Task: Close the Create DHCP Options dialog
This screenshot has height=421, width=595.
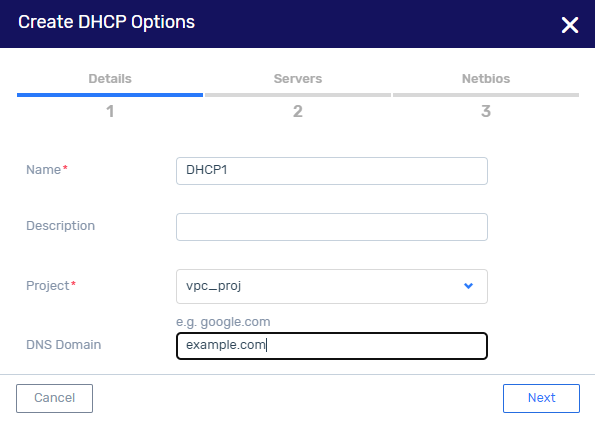Action: [570, 25]
